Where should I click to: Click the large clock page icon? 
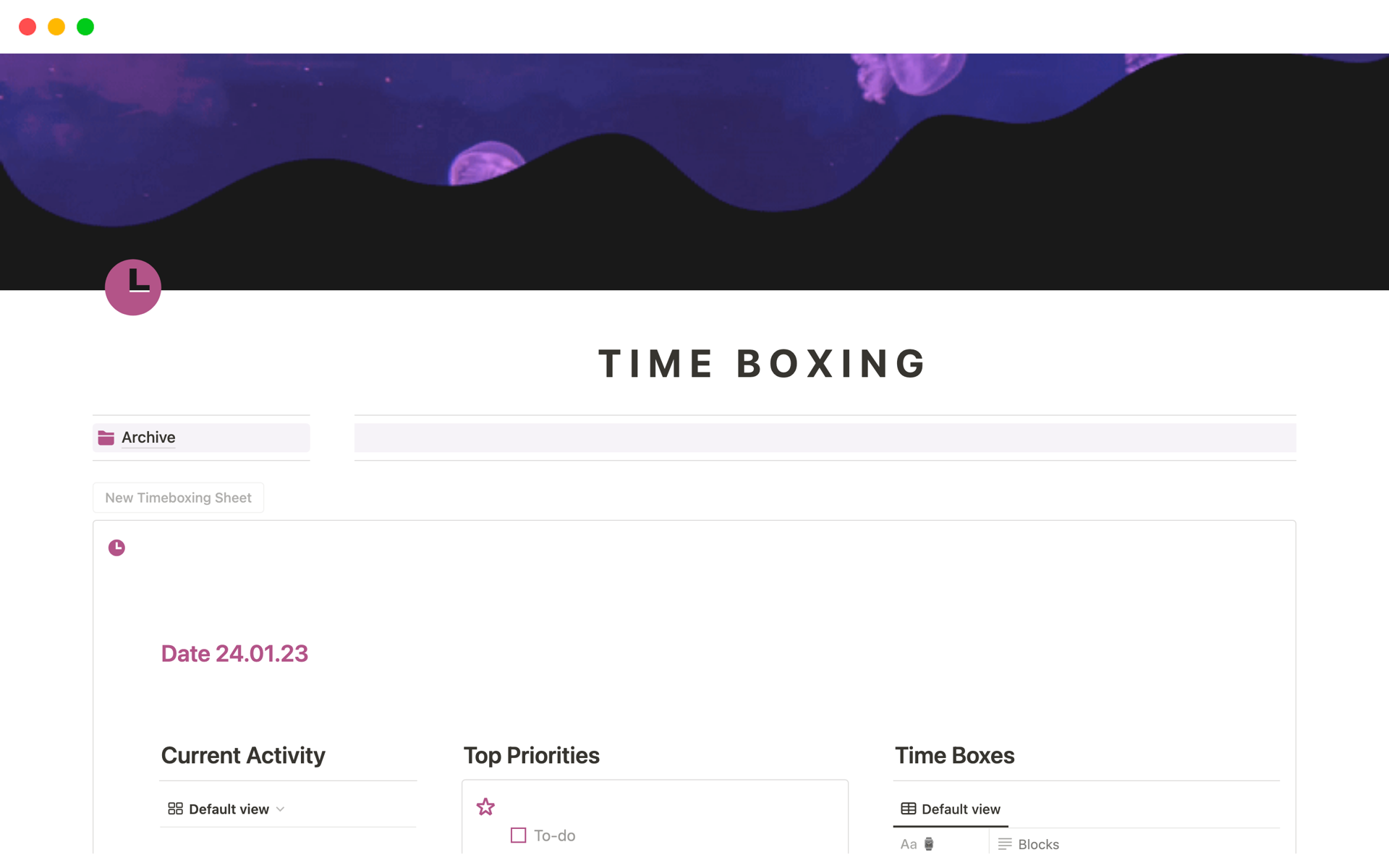click(133, 287)
